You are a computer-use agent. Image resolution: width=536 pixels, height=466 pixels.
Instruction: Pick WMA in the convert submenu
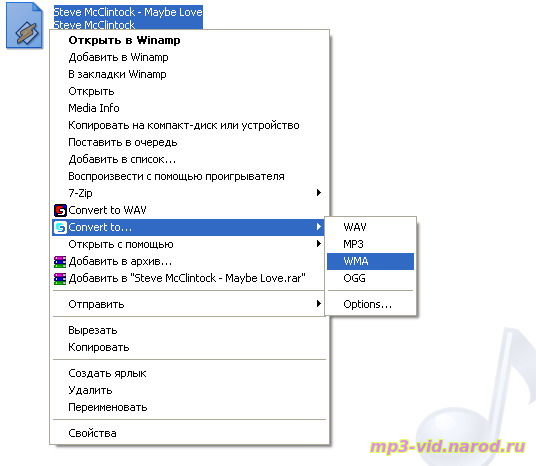[x=370, y=261]
